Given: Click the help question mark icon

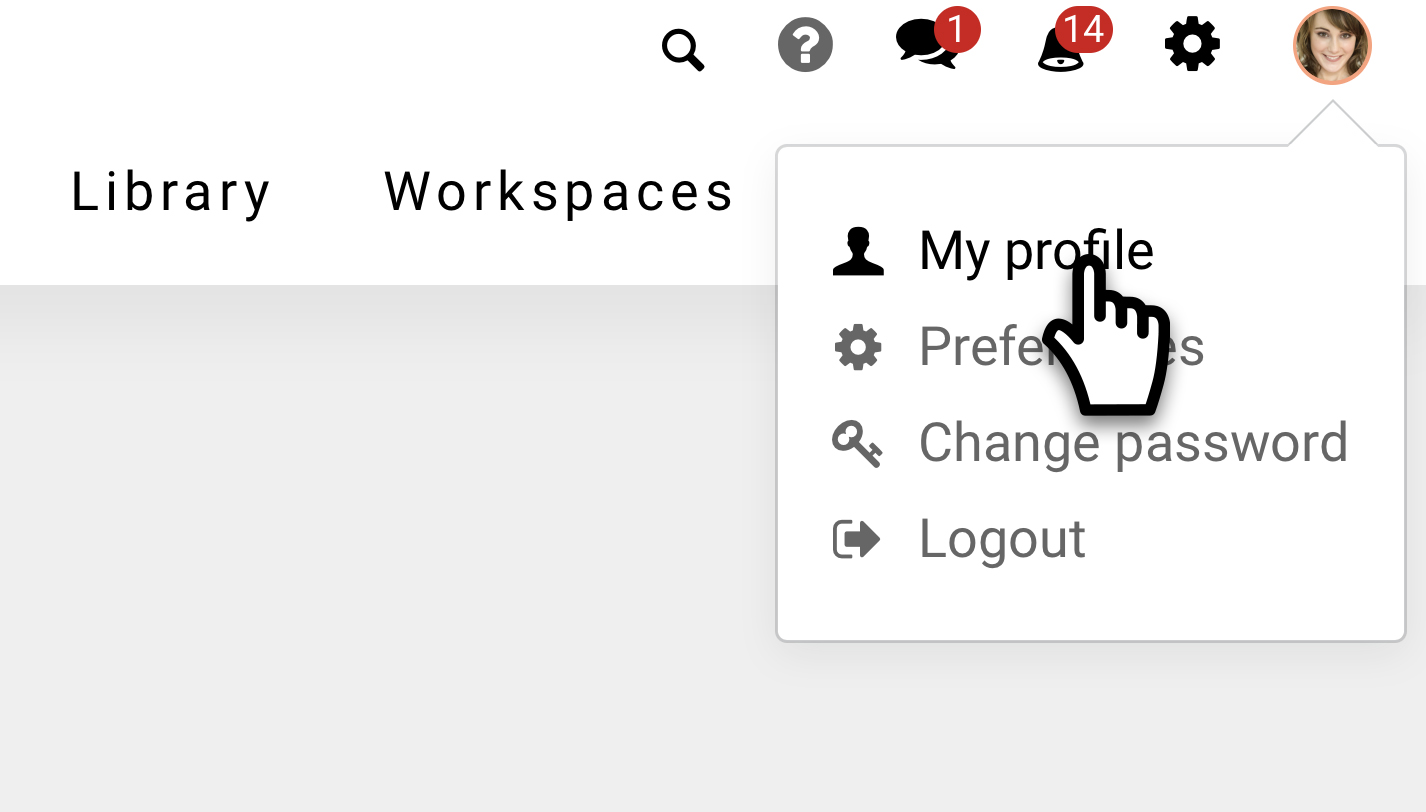Looking at the screenshot, I should (x=805, y=46).
